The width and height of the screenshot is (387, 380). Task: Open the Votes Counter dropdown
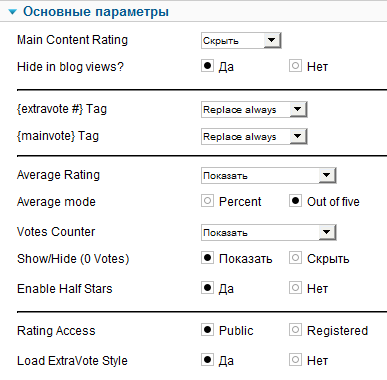[x=269, y=232]
